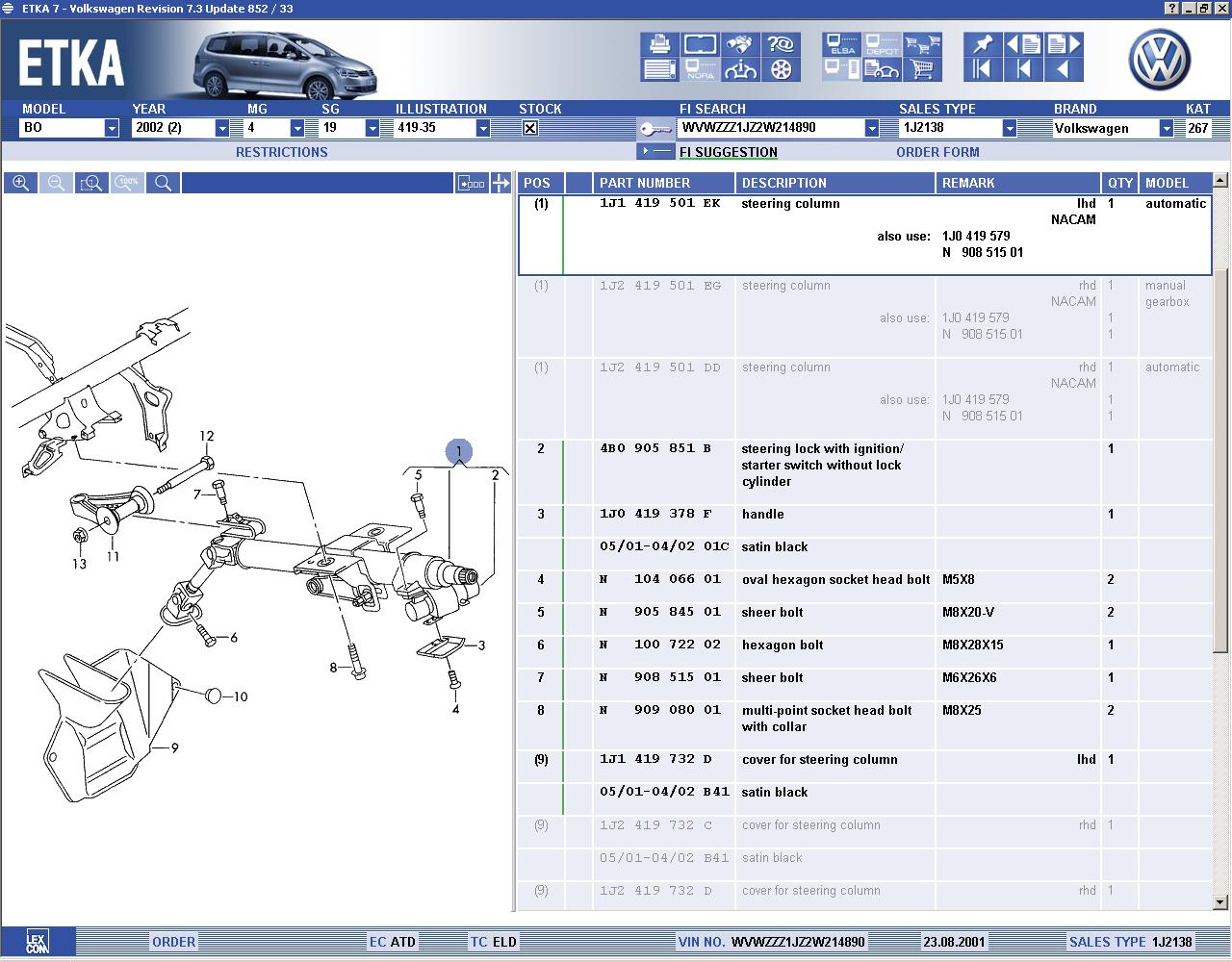Click the MODEL column header in the parts table
Screen dimensions: 1232x962
(x=1174, y=183)
